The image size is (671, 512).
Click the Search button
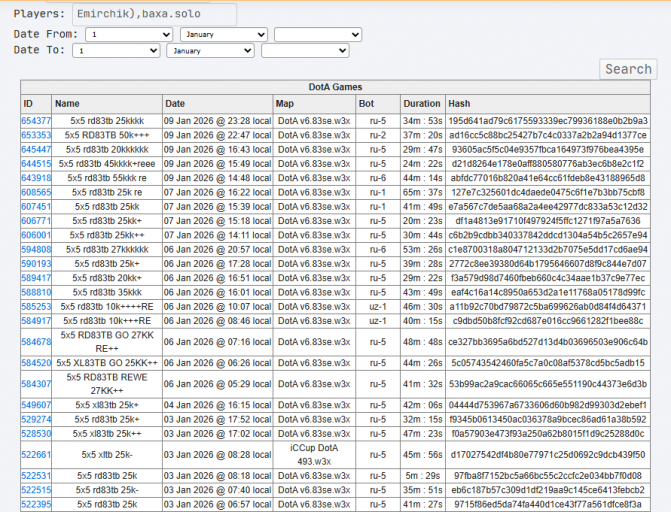pyautogui.click(x=628, y=69)
